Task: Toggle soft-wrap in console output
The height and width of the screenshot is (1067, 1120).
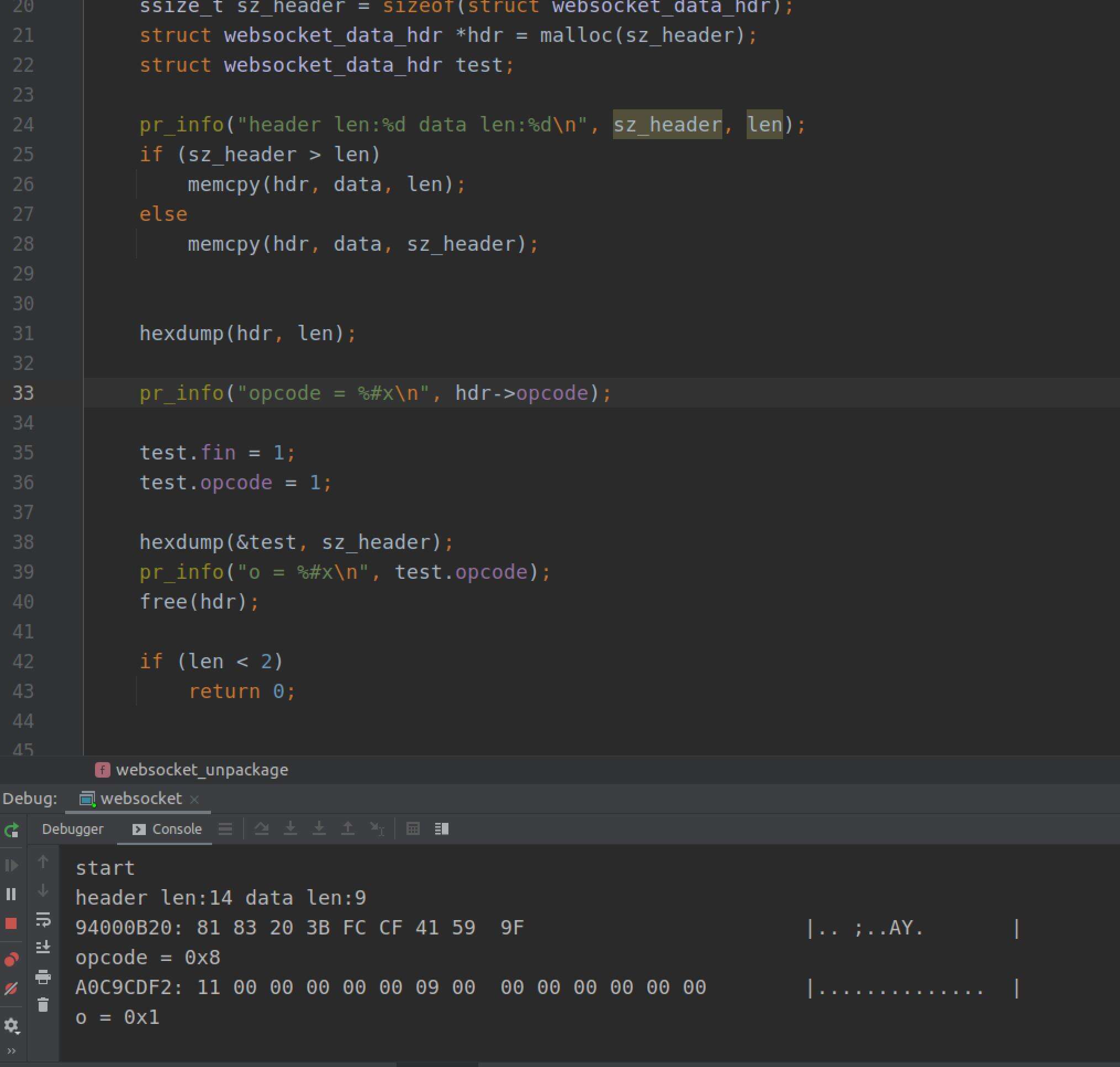Action: [x=43, y=920]
